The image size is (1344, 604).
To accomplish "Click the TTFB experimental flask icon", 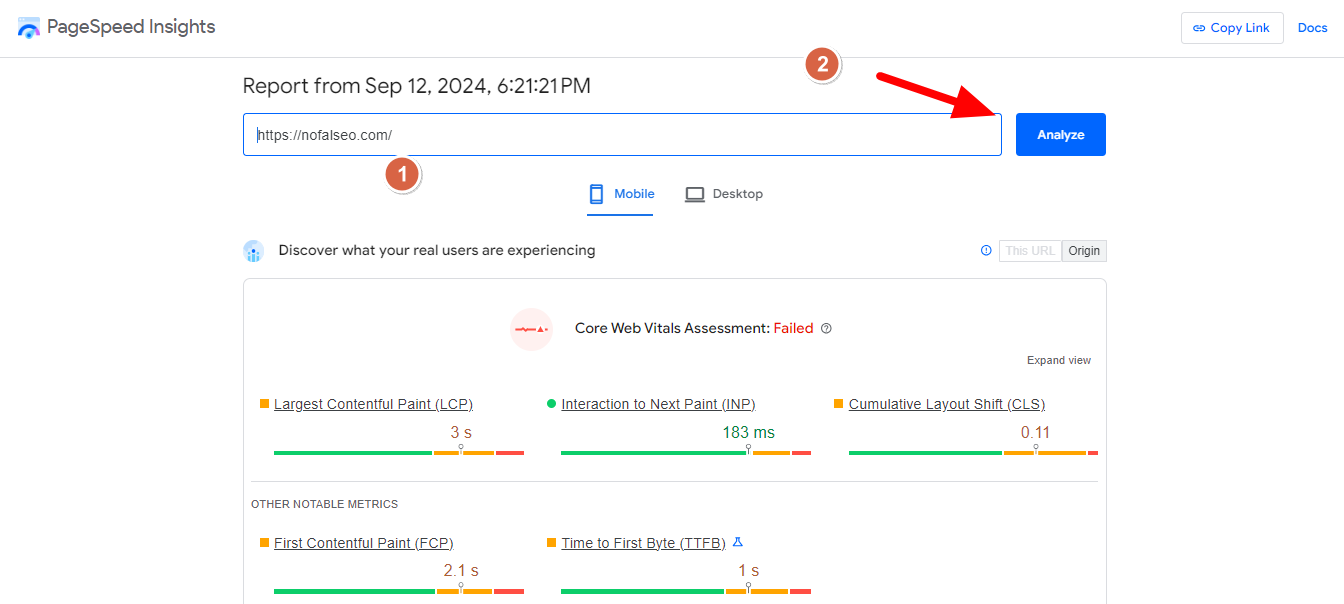I will 738,543.
